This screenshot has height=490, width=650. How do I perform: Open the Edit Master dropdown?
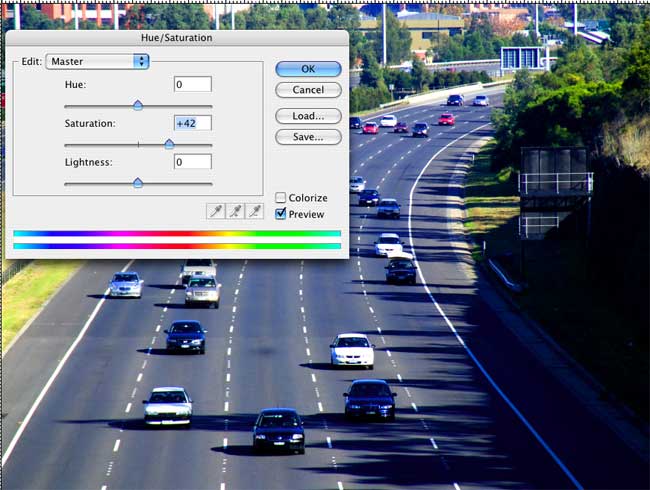[x=98, y=62]
